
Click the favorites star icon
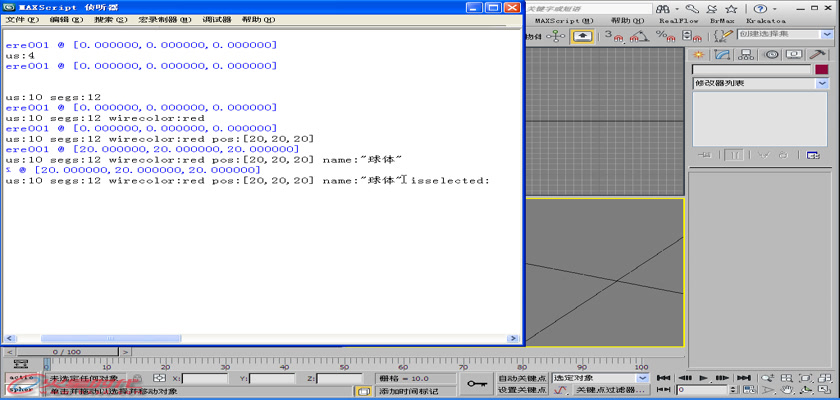731,9
